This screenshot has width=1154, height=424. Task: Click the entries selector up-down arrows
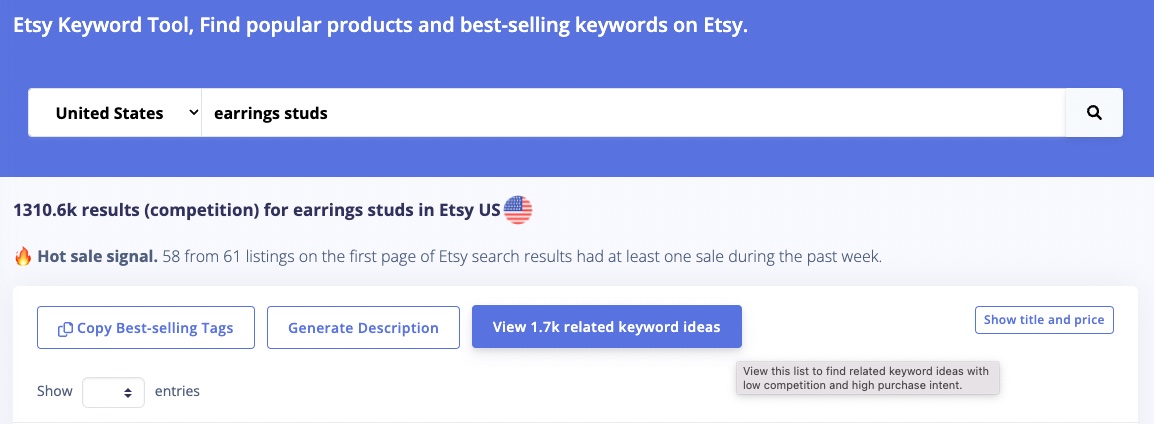coord(128,393)
